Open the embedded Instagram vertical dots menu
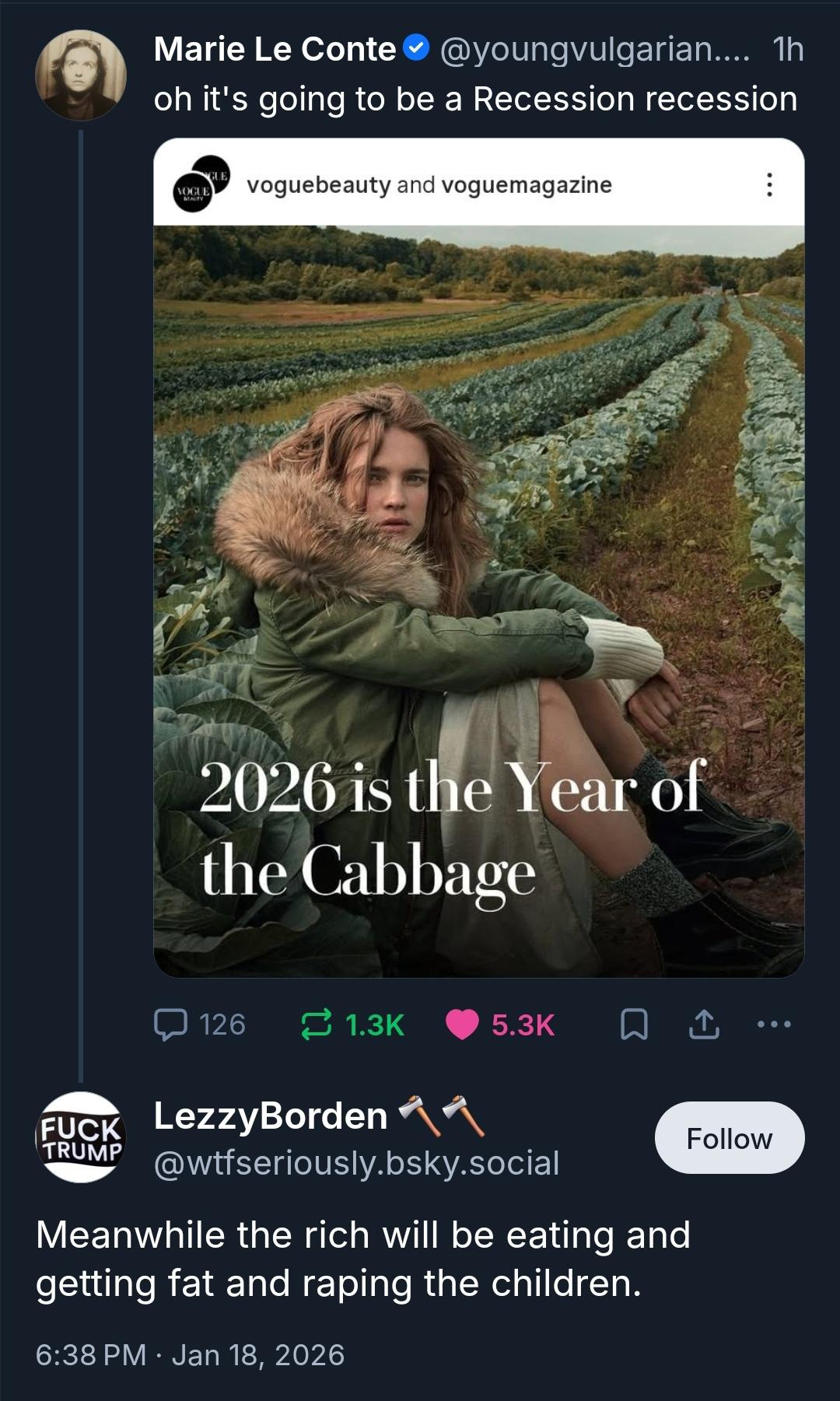This screenshot has height=1401, width=840. coord(768,184)
